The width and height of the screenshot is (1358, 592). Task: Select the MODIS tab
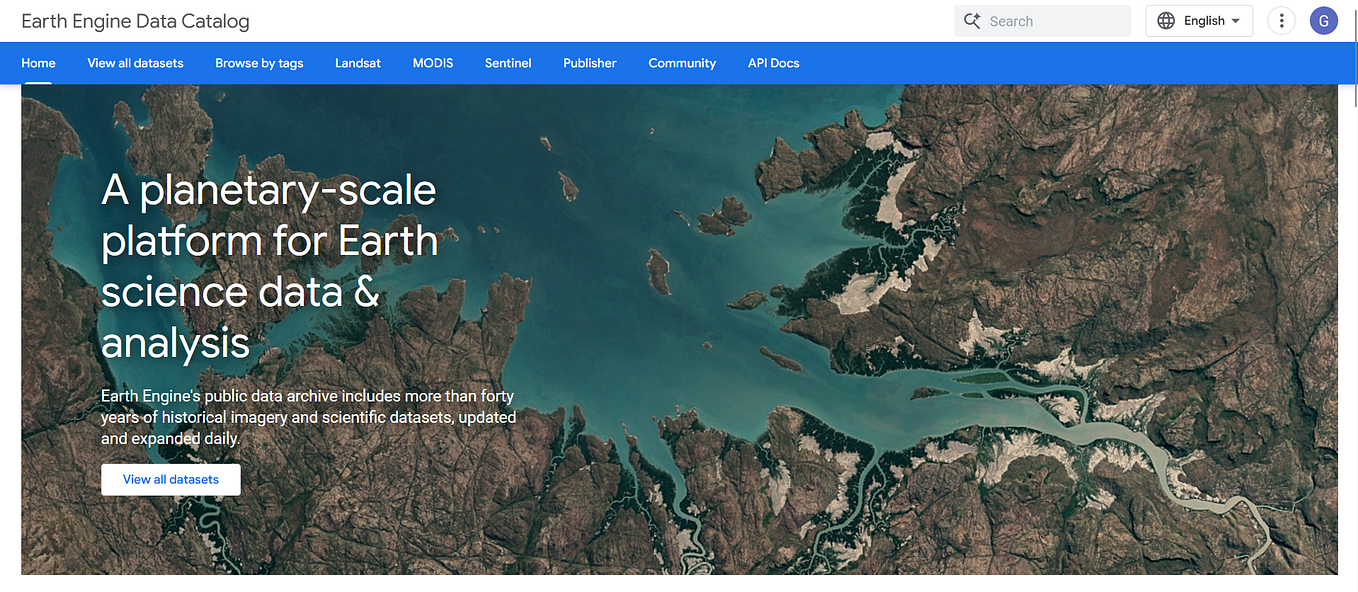(x=433, y=63)
